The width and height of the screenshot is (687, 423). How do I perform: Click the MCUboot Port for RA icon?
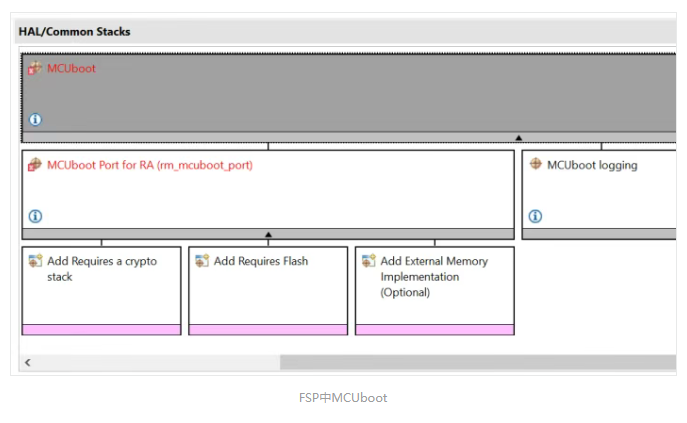(35, 165)
